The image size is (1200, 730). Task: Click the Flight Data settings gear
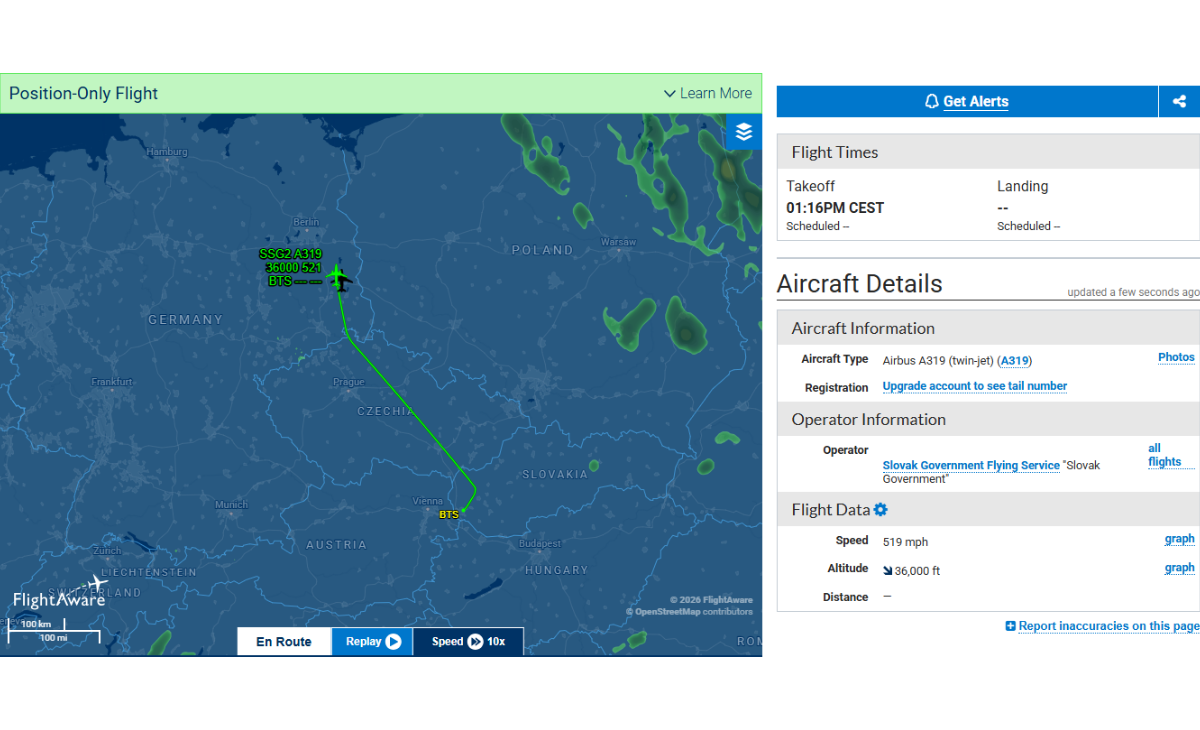point(880,510)
